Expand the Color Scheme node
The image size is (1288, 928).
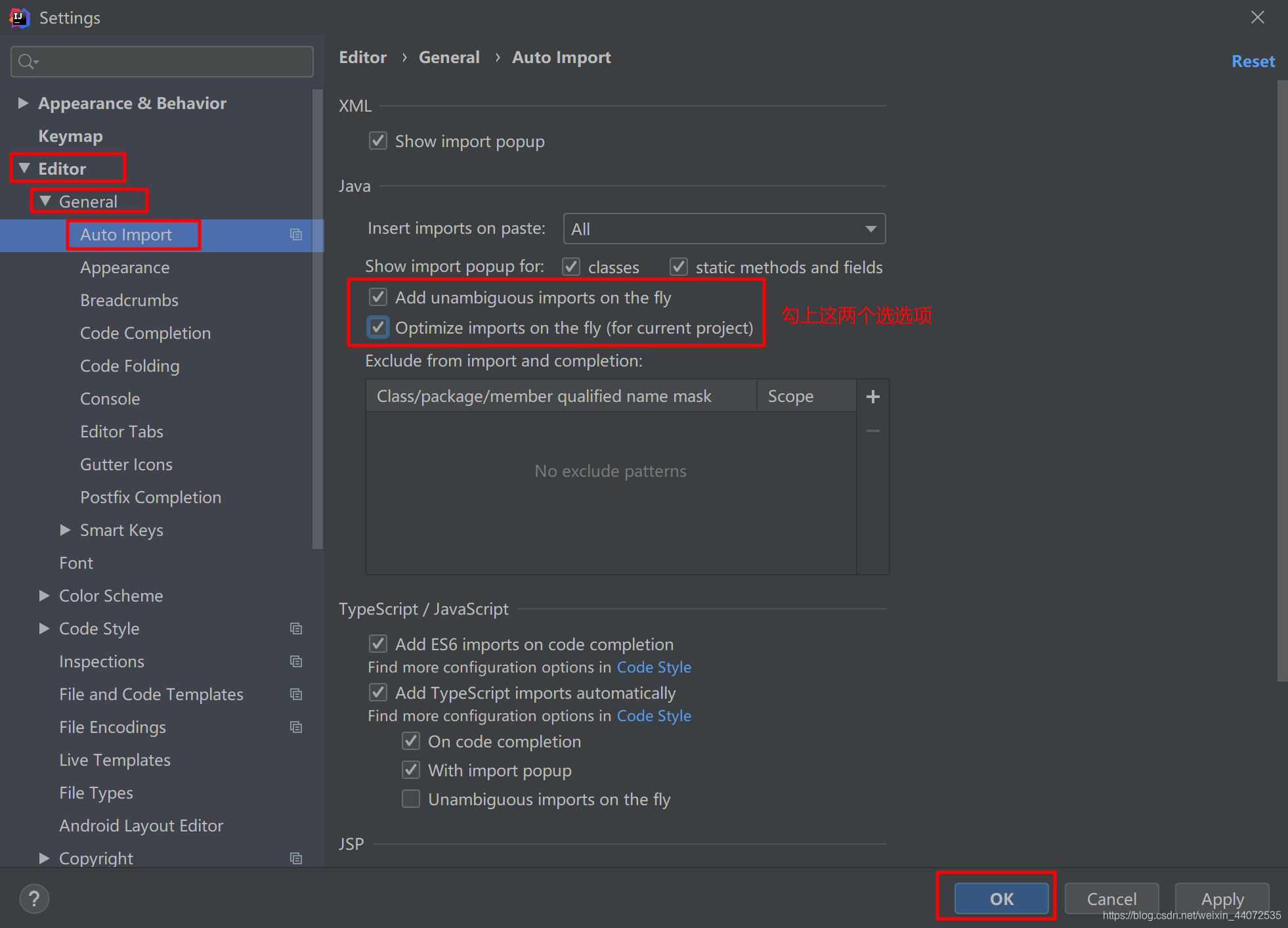point(44,596)
